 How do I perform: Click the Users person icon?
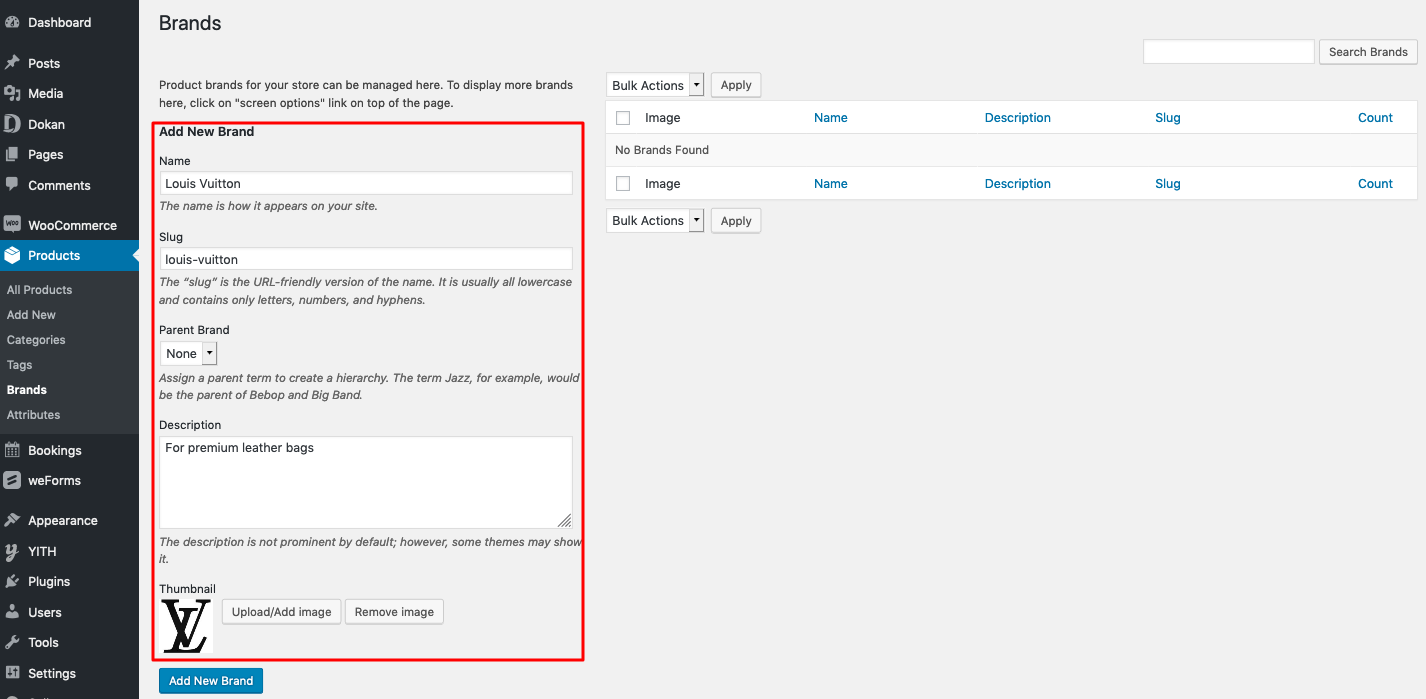(12, 612)
